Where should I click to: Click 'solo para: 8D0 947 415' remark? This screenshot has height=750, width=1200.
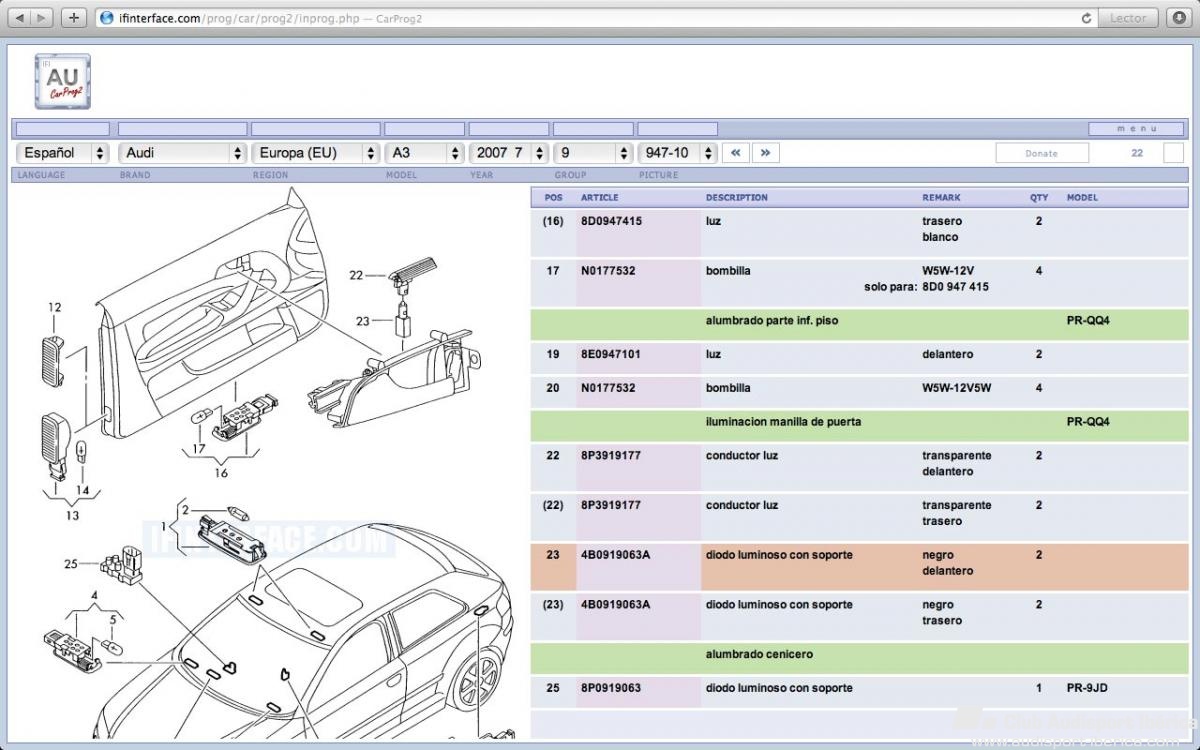[x=926, y=287]
